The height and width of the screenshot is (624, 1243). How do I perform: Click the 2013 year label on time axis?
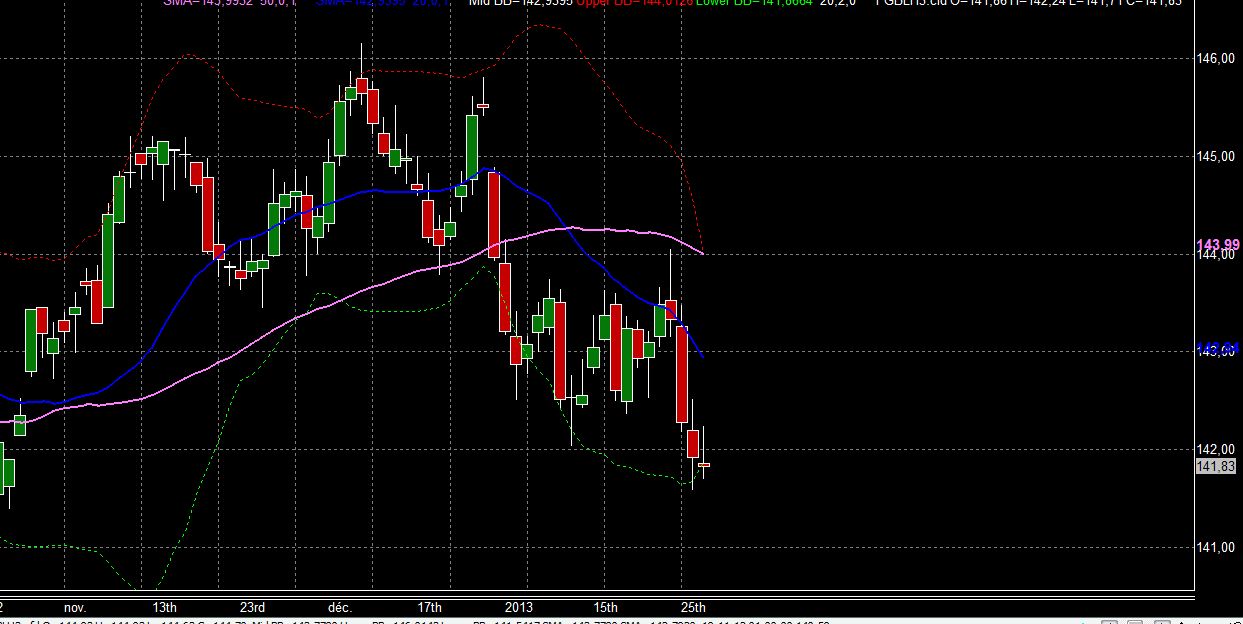(x=517, y=607)
